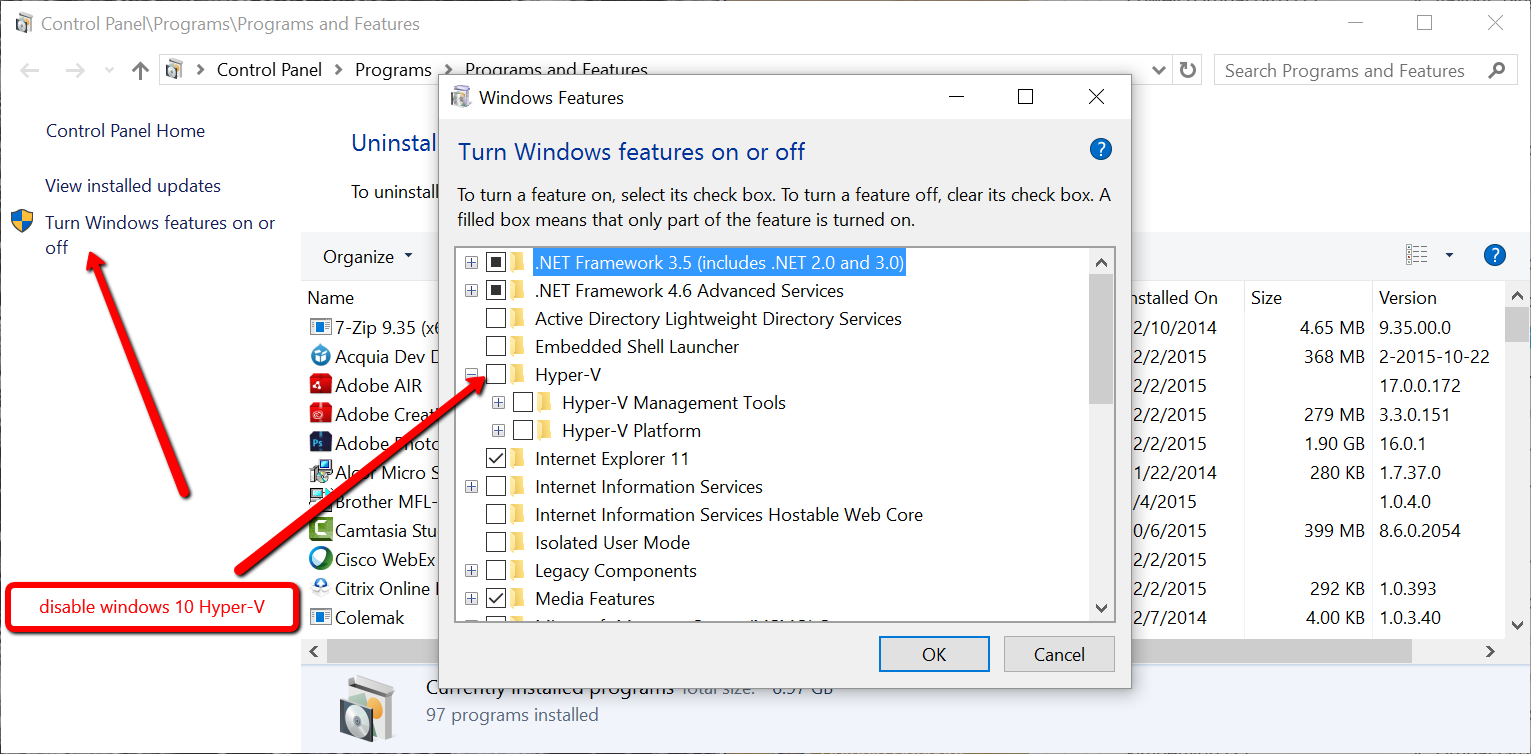Image resolution: width=1531 pixels, height=754 pixels.
Task: Expand Legacy Components node
Action: pyautogui.click(x=471, y=571)
